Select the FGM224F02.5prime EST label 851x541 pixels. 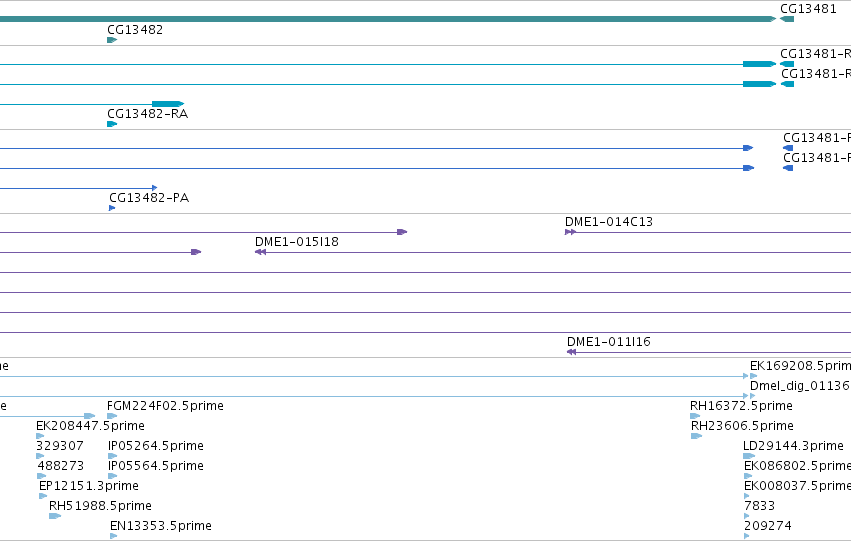(x=165, y=406)
